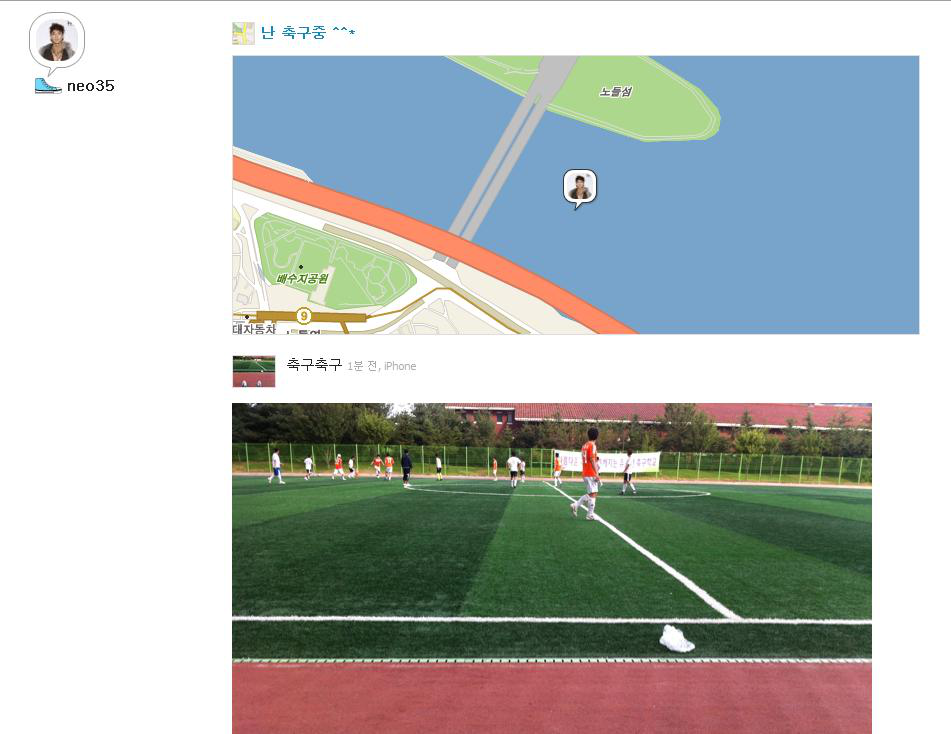Viewport: 951px width, 734px height.
Task: Open the large soccer field photo
Action: tap(552, 568)
